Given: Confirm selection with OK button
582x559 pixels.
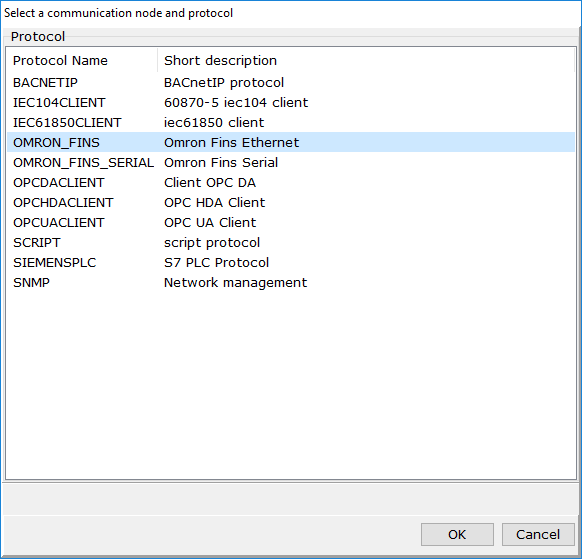Looking at the screenshot, I should [x=457, y=535].
